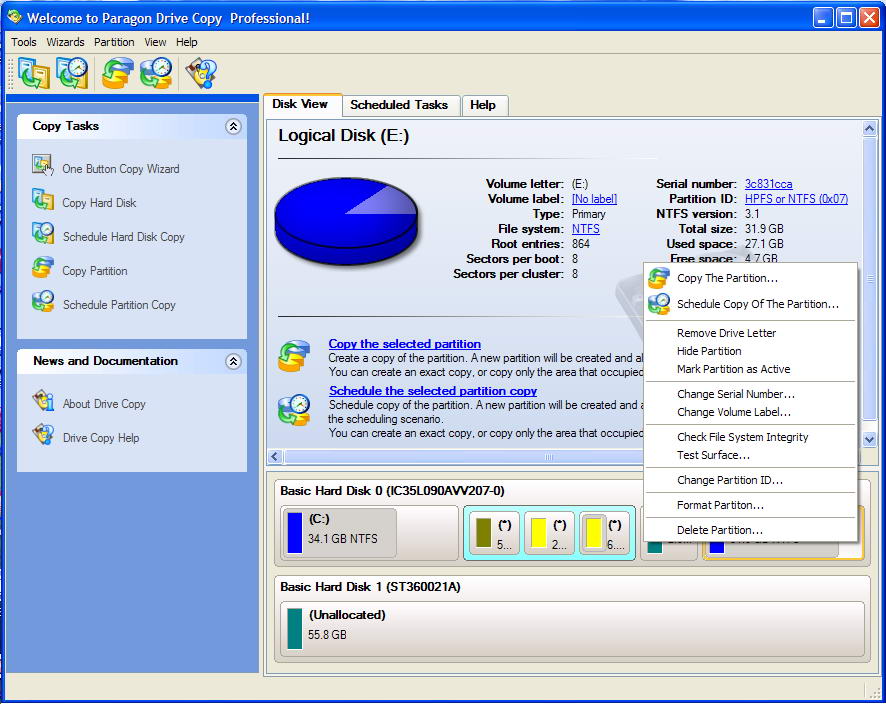886x704 pixels.
Task: Open the Wizards menu
Action: click(65, 42)
